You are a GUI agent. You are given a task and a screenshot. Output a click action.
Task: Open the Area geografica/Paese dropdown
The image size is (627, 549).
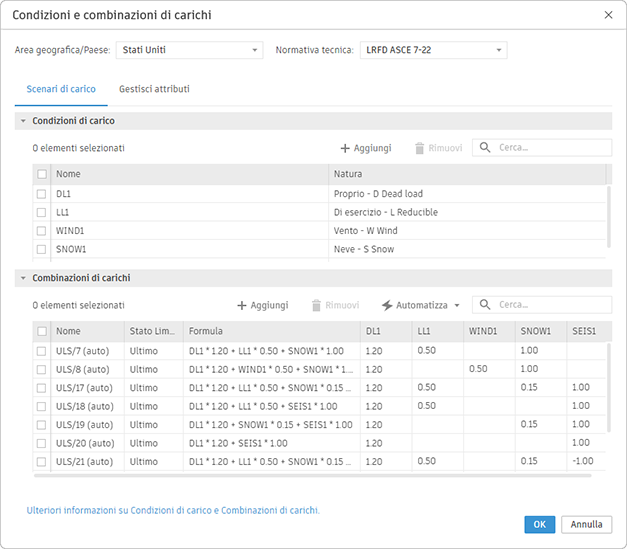point(188,50)
